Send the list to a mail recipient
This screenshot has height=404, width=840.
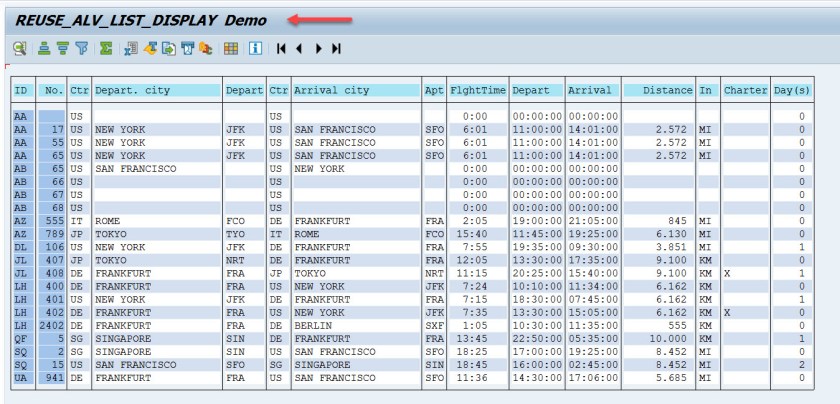187,49
